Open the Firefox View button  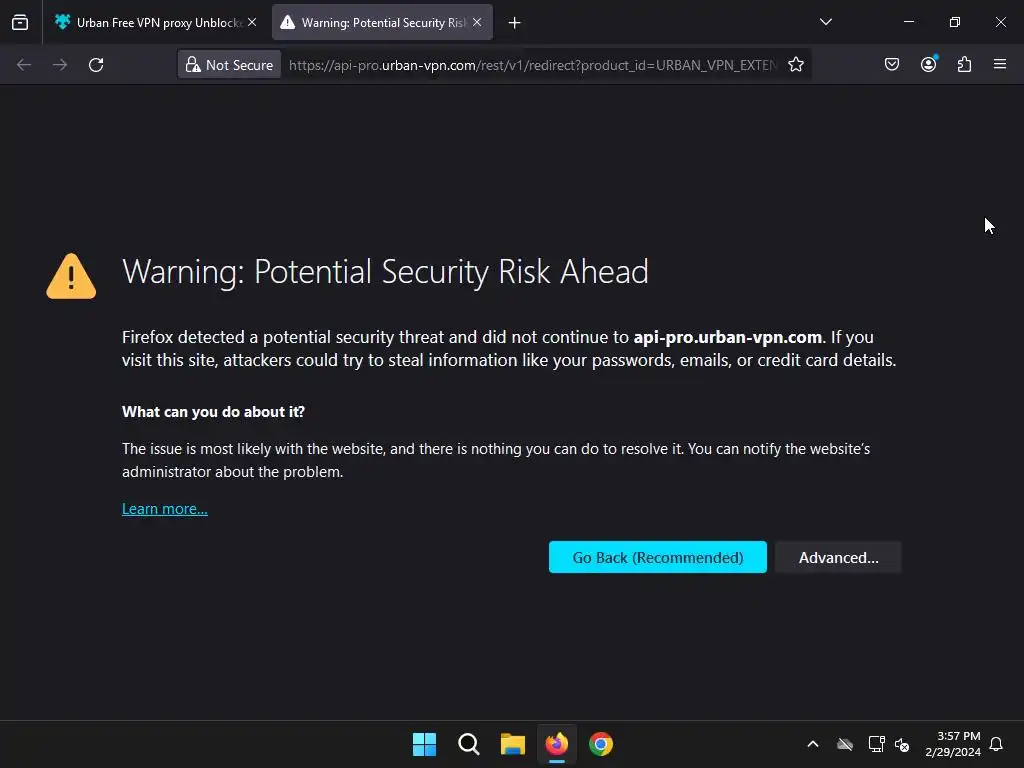[20, 22]
